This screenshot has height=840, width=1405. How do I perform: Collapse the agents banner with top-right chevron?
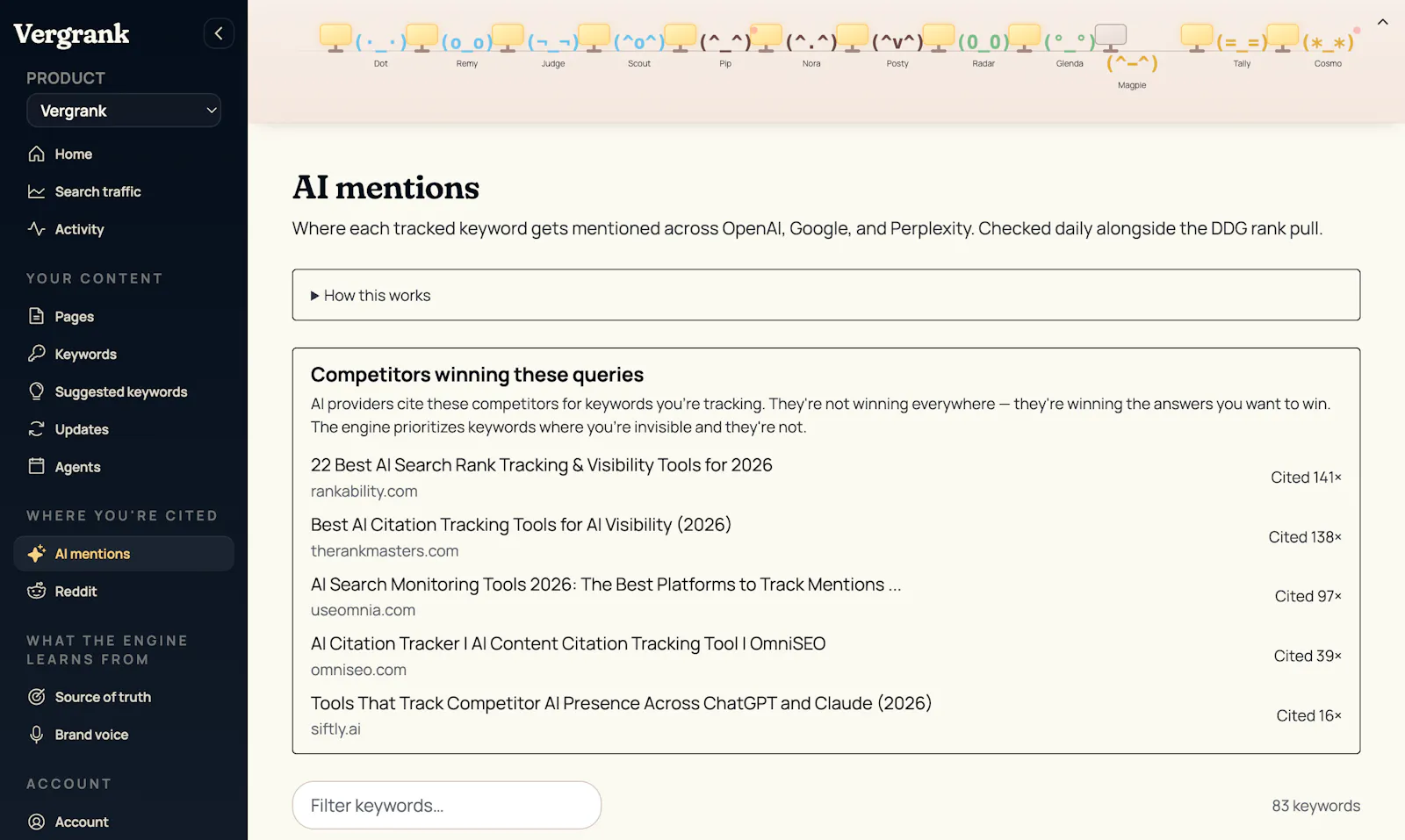click(1382, 22)
